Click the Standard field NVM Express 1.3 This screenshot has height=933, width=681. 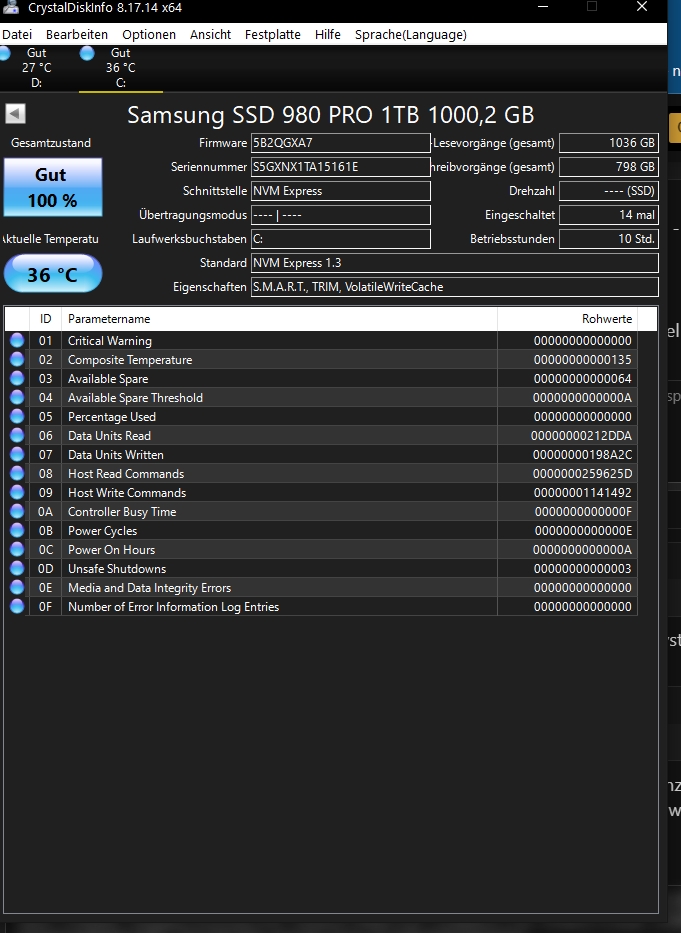(x=454, y=262)
